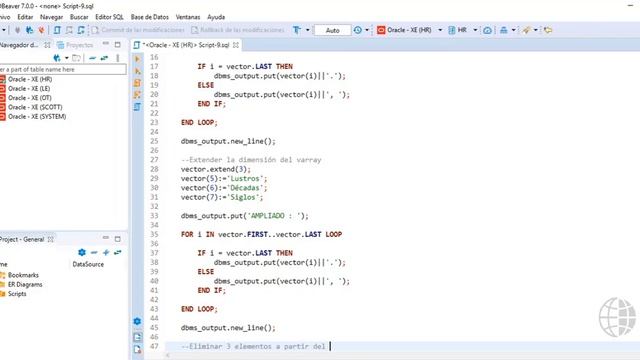
Task: Minimize the Navegador panel
Action: click(106, 44)
